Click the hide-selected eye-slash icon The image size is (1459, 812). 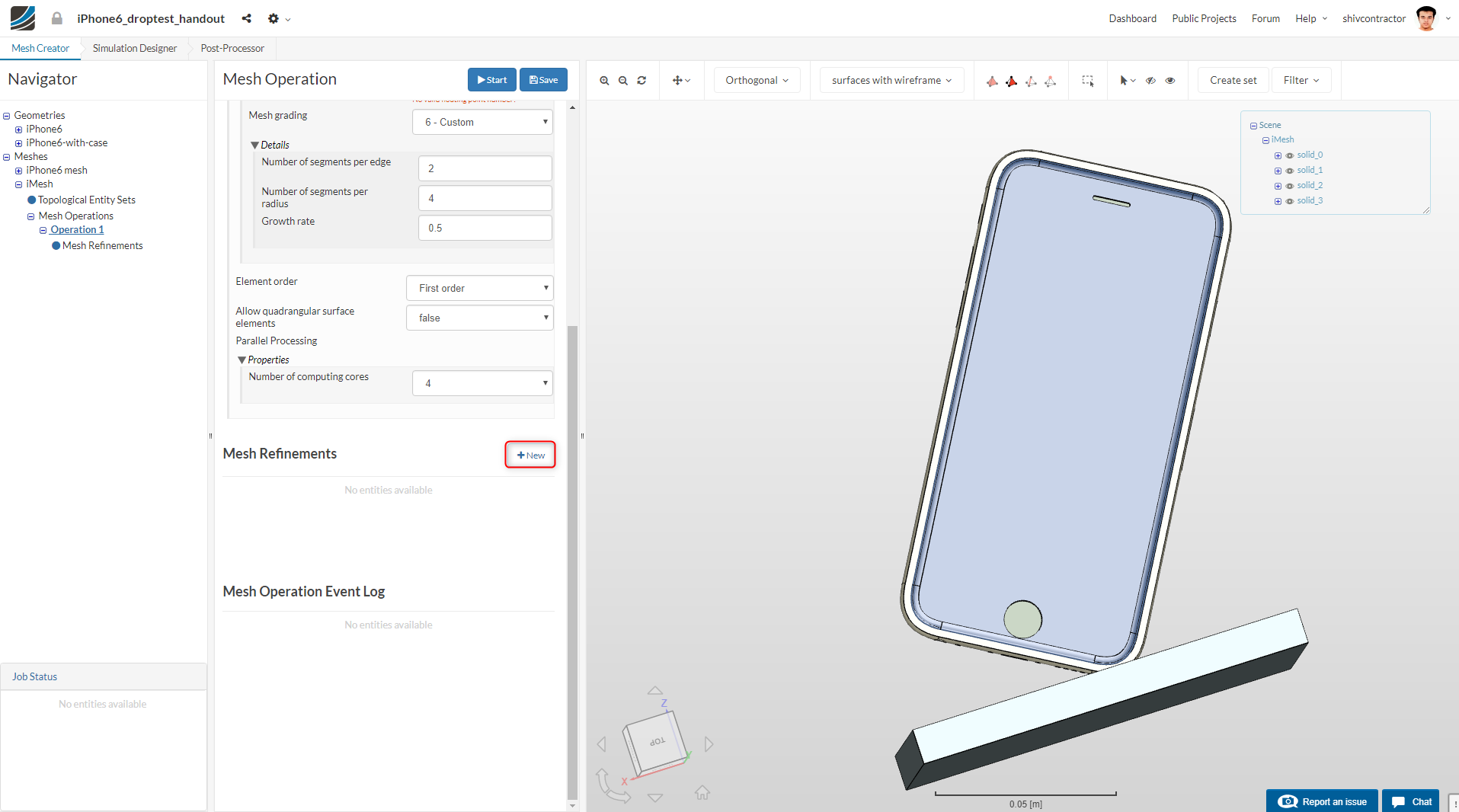(x=1150, y=80)
